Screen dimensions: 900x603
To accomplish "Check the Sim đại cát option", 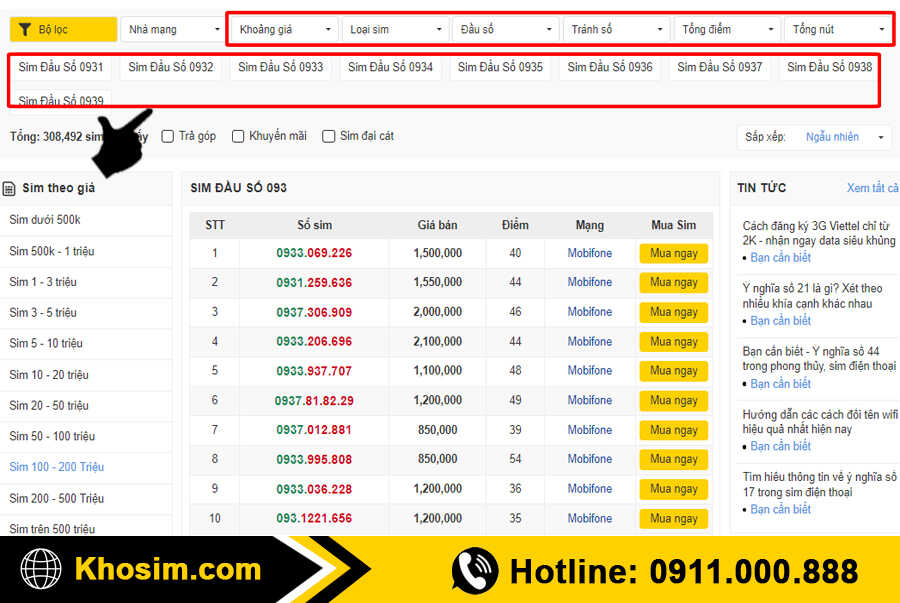I will click(328, 136).
